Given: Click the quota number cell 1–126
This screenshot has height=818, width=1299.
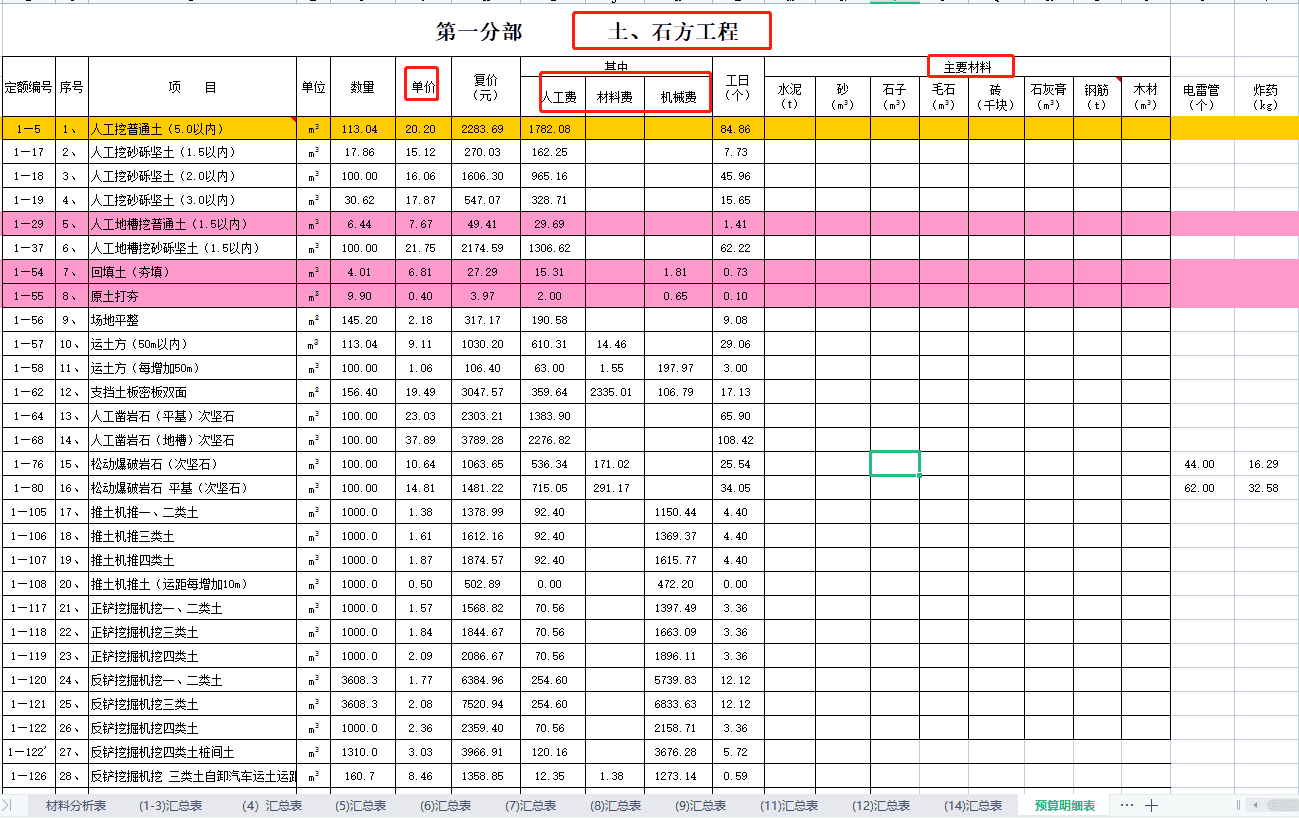Looking at the screenshot, I should pyautogui.click(x=28, y=776).
